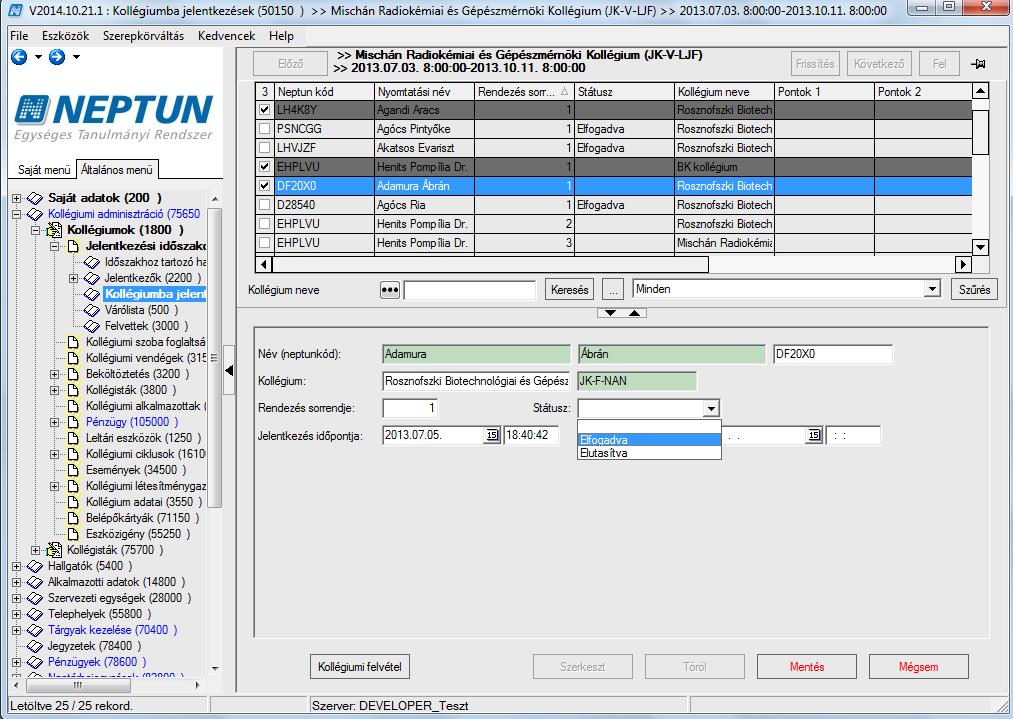Open Leltári eszközök (1250) in the tree
The image size is (1013, 719).
pyautogui.click(x=143, y=438)
